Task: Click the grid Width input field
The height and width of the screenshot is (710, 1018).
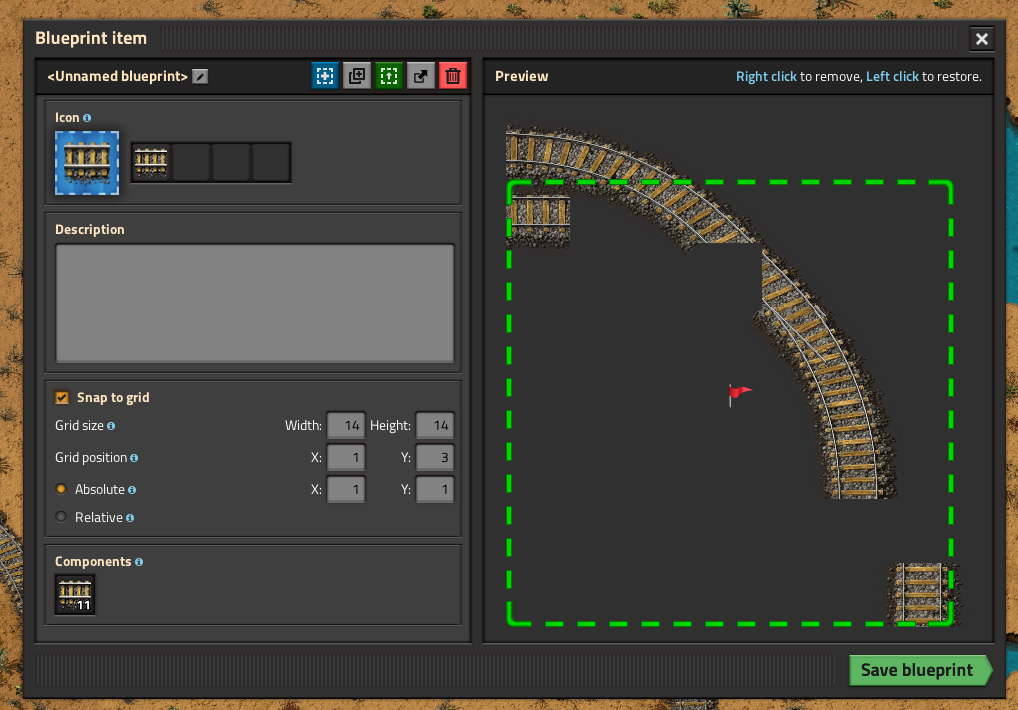Action: tap(346, 426)
